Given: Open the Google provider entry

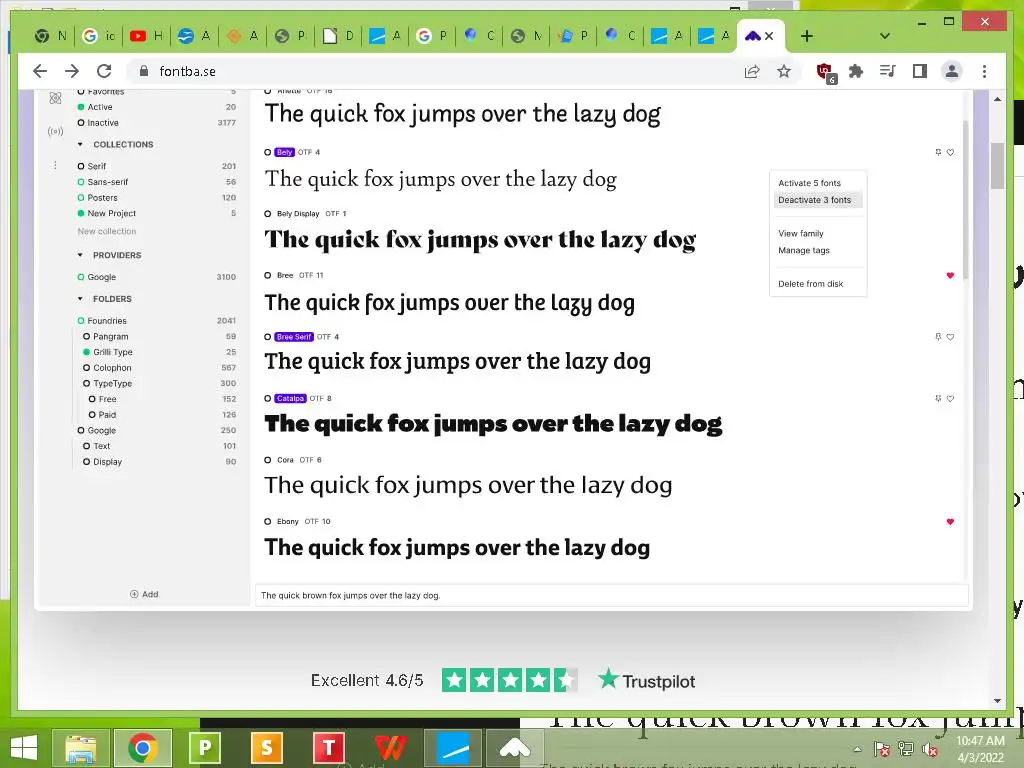Looking at the screenshot, I should (x=102, y=277).
